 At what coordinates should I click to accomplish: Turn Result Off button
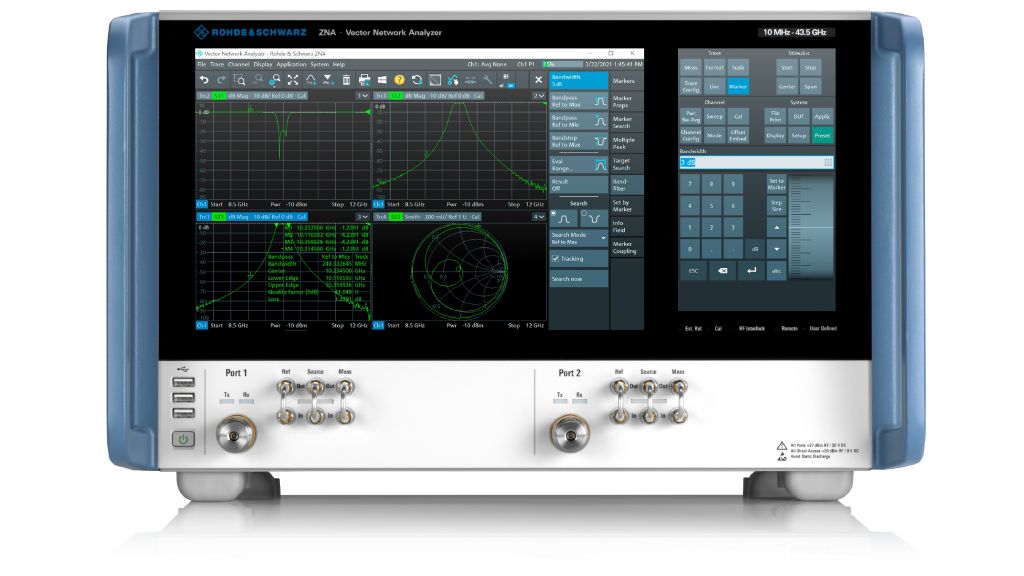579,185
